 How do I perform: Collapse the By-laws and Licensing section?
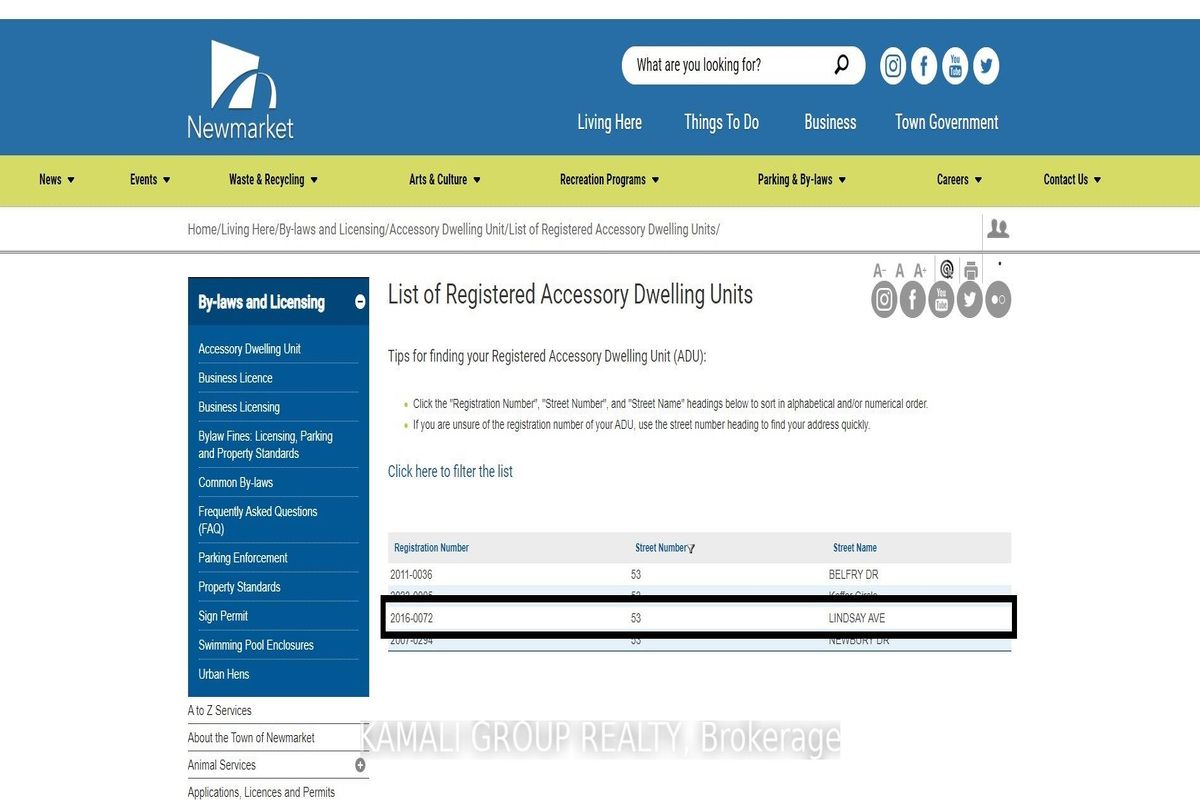pos(360,302)
